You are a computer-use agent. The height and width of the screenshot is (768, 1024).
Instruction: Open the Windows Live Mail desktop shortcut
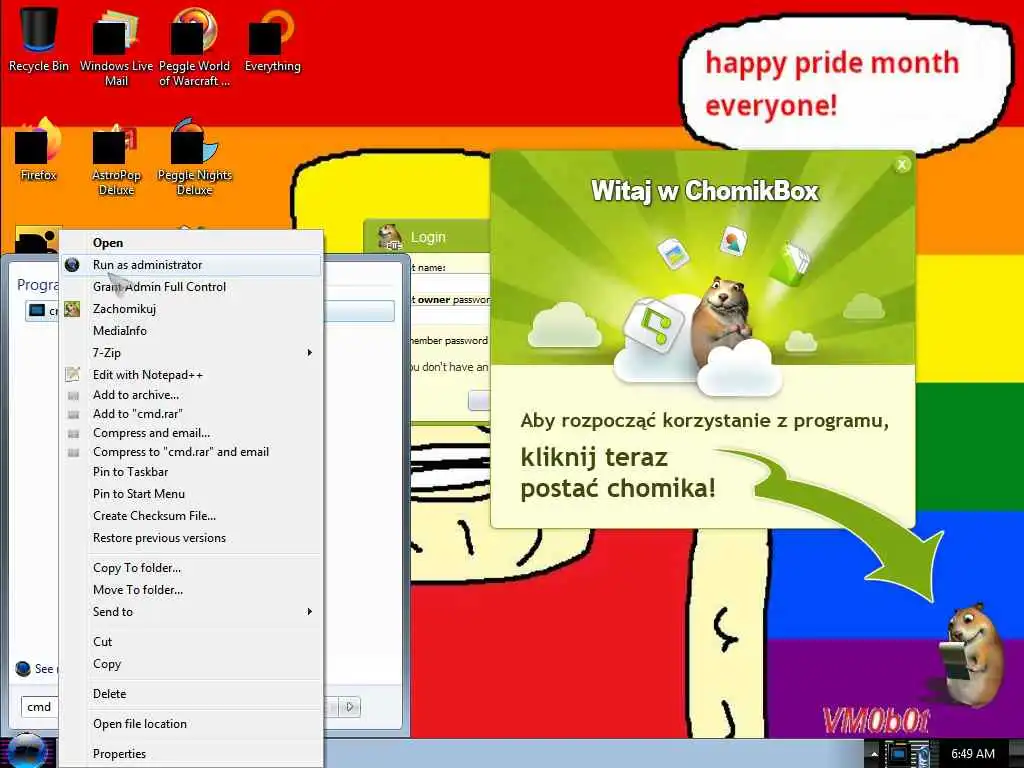tap(116, 46)
